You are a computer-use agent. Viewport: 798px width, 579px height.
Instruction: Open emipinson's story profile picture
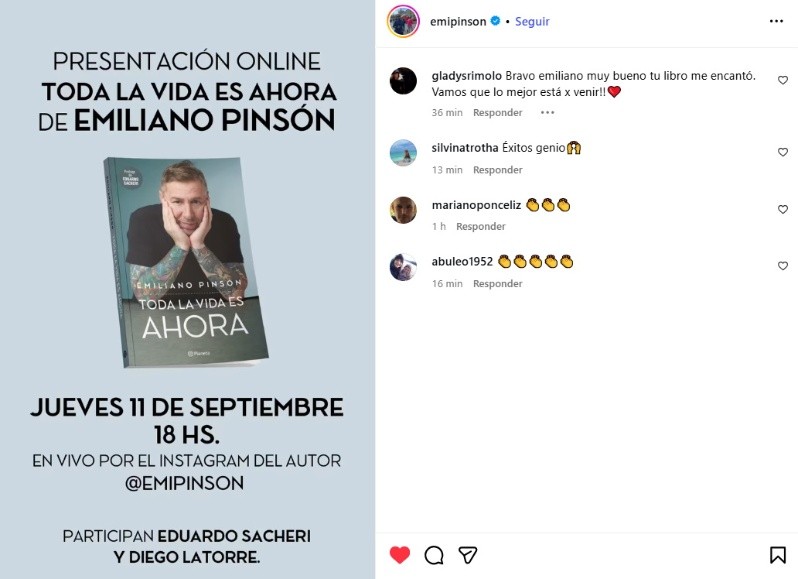click(403, 21)
